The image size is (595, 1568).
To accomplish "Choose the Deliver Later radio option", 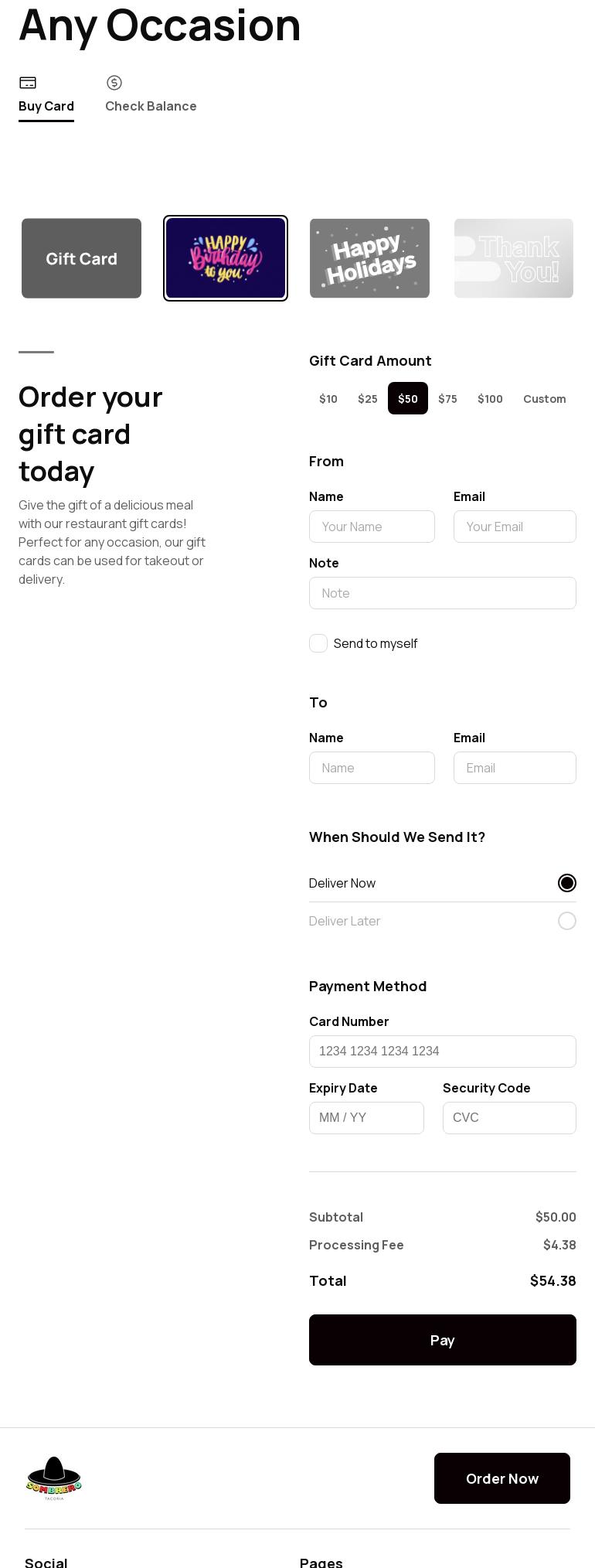I will pos(567,921).
